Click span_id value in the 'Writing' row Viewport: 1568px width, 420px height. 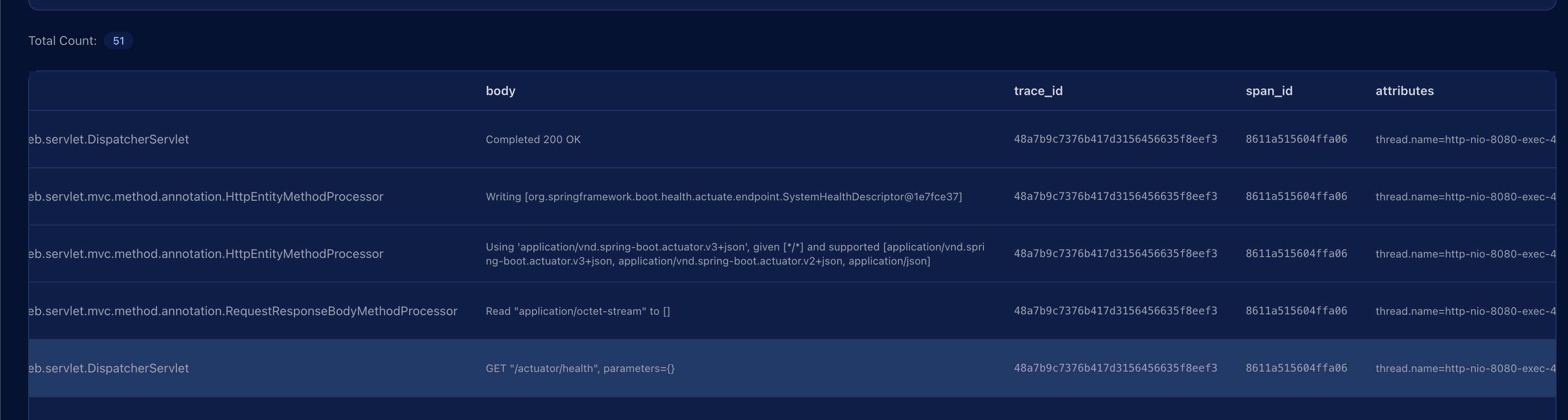pyautogui.click(x=1296, y=197)
